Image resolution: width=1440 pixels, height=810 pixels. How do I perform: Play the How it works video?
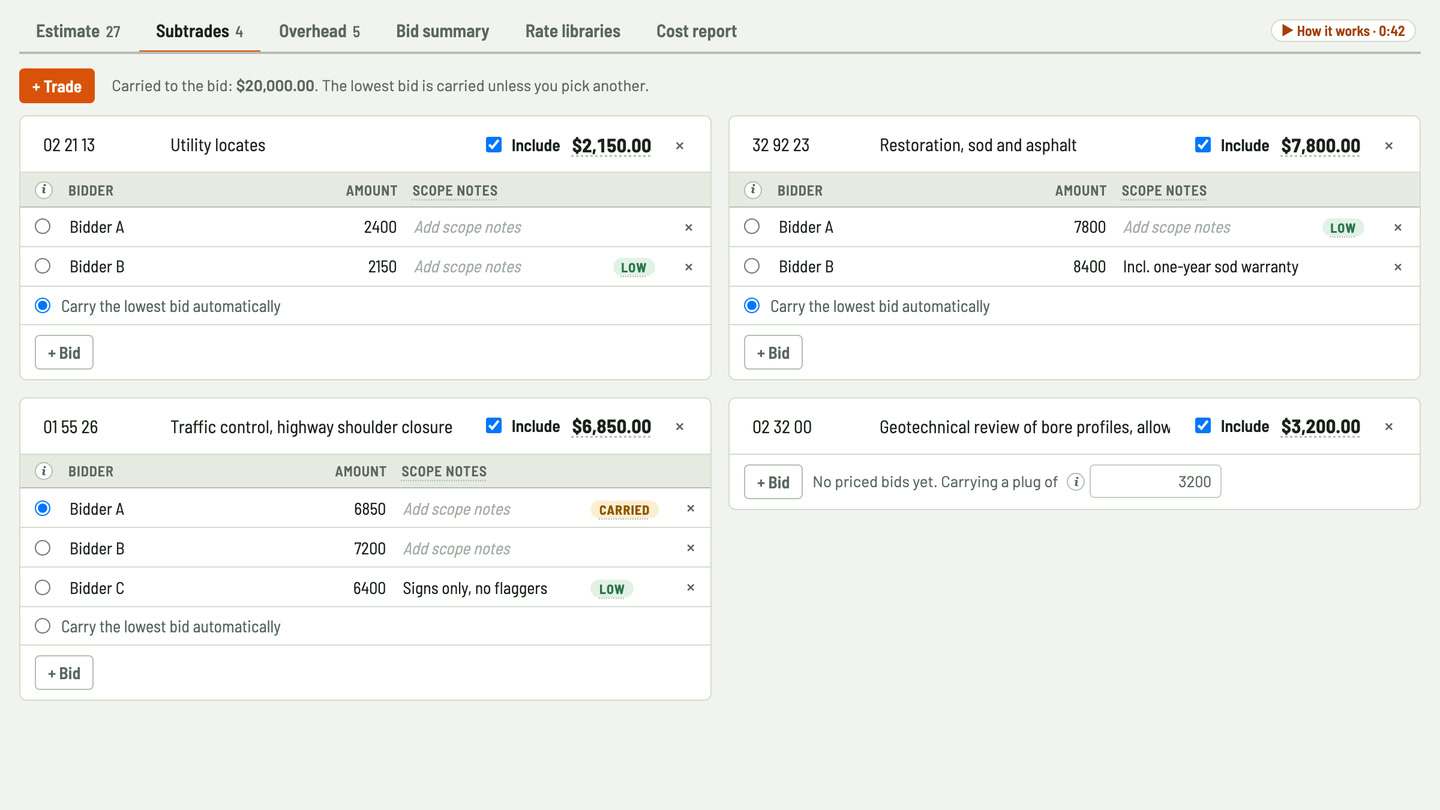pyautogui.click(x=1343, y=31)
